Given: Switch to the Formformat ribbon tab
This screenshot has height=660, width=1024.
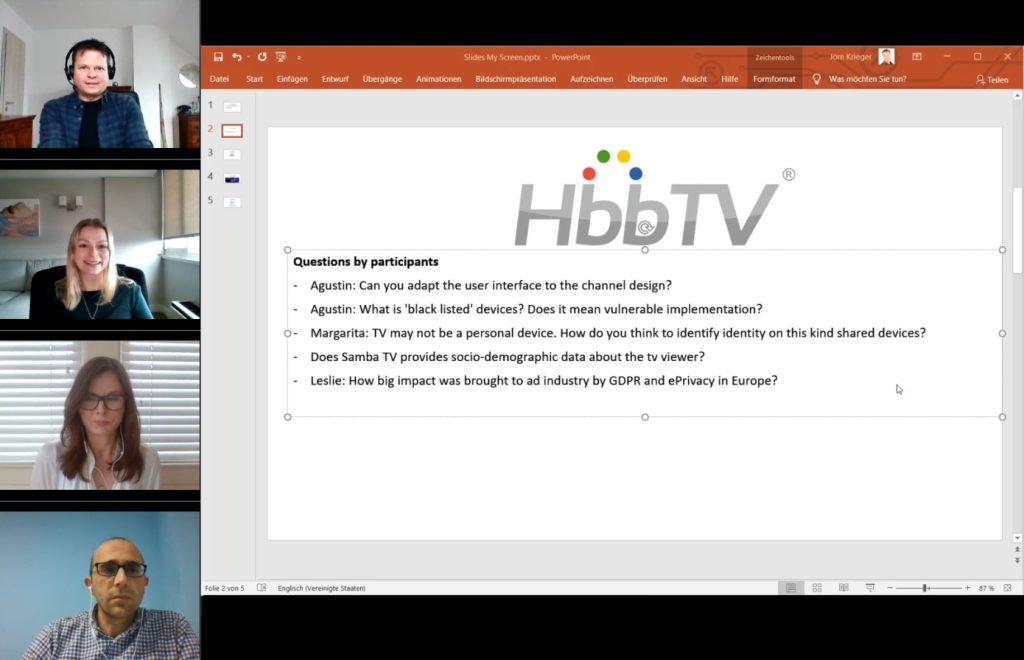Looking at the screenshot, I should tap(774, 78).
